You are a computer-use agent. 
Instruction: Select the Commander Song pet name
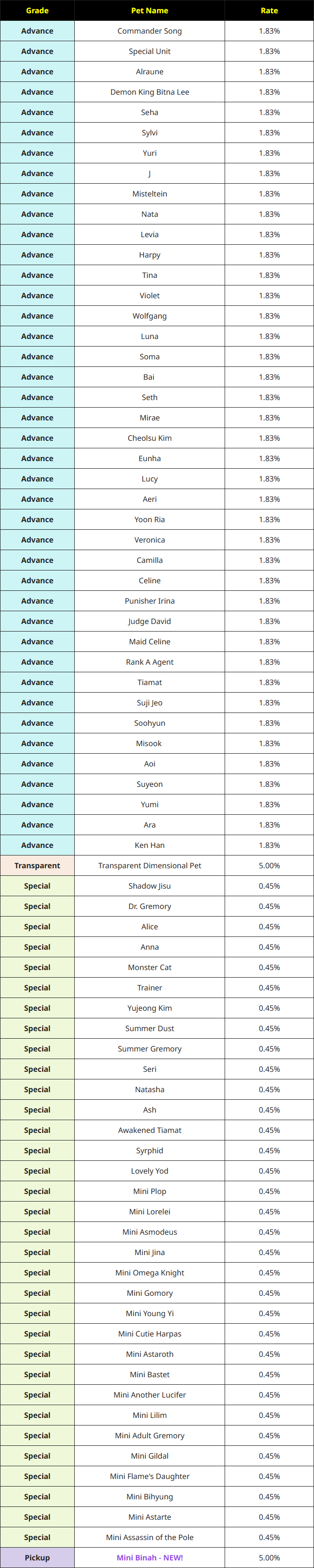[x=150, y=31]
